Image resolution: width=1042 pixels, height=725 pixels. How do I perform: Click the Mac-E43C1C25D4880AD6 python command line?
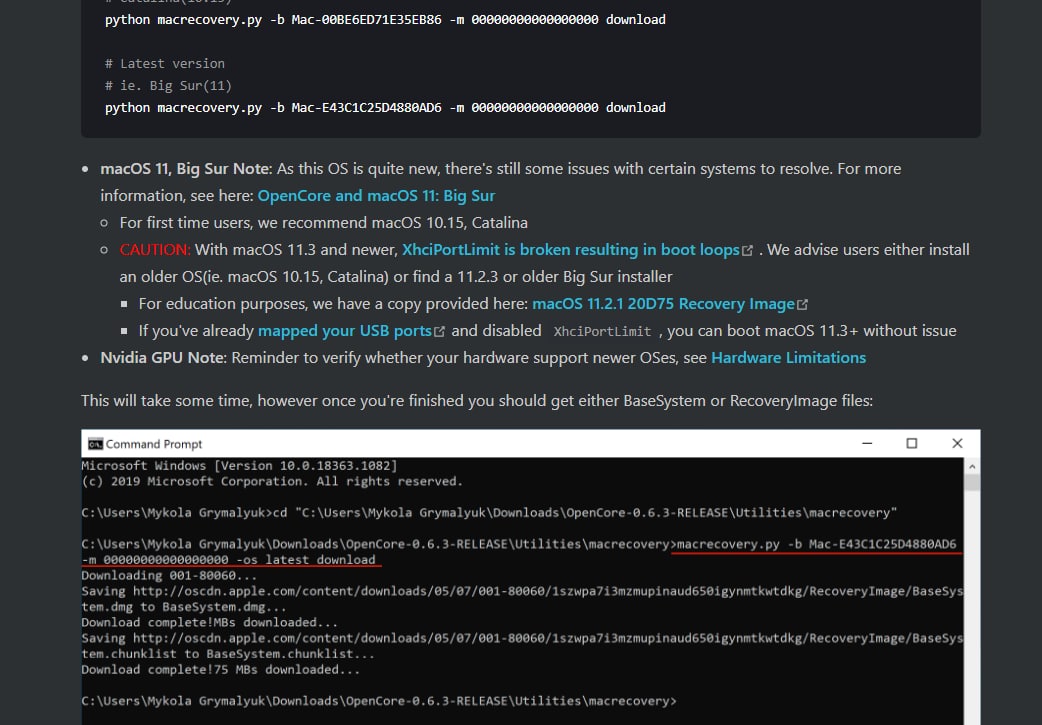[385, 108]
